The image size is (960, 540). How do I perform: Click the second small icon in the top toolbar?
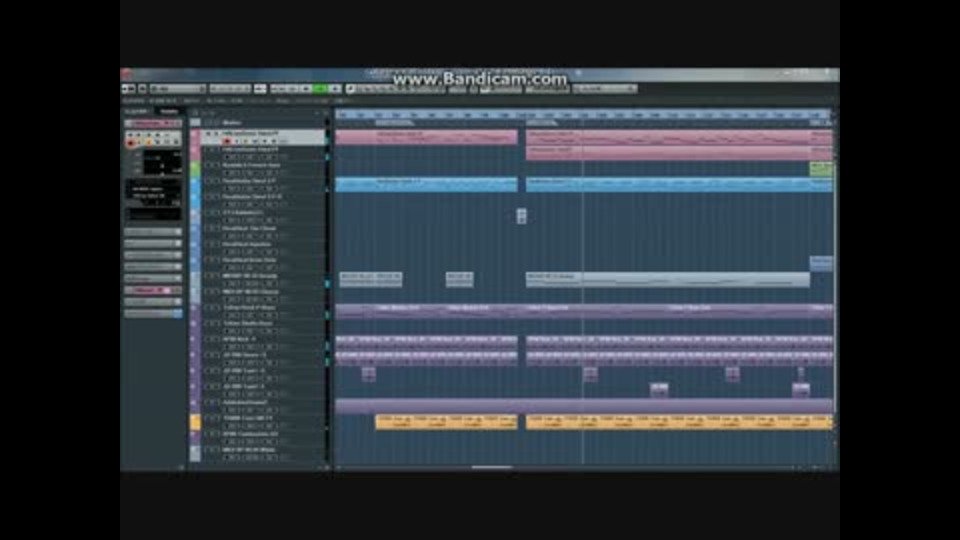coord(142,89)
